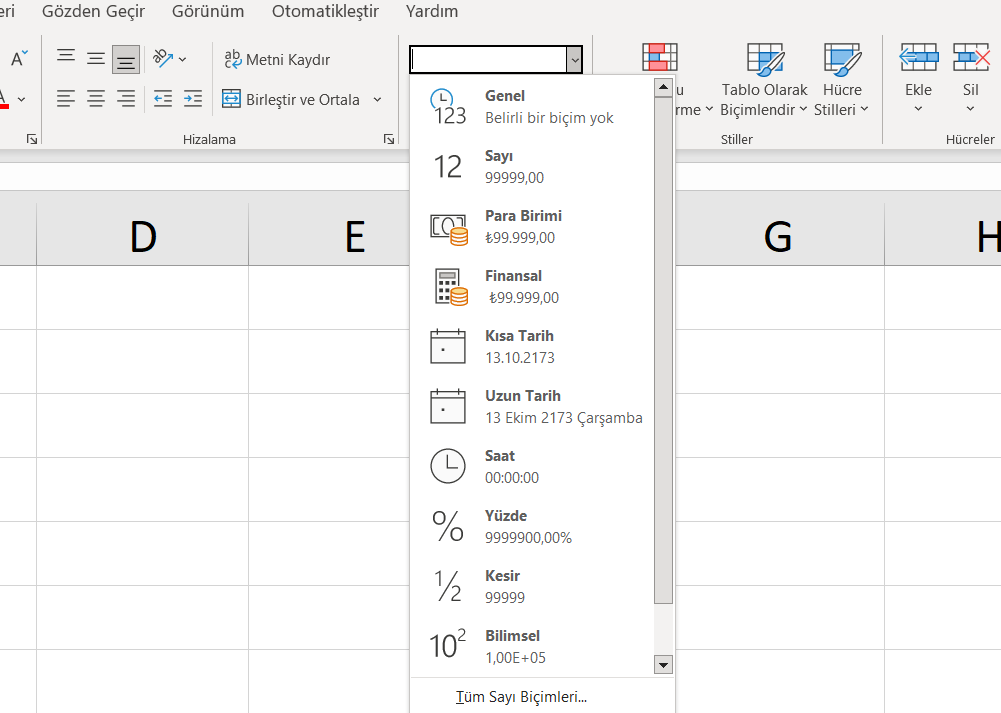The image size is (1001, 713).
Task: Open the Görünüm tab
Action: (208, 11)
